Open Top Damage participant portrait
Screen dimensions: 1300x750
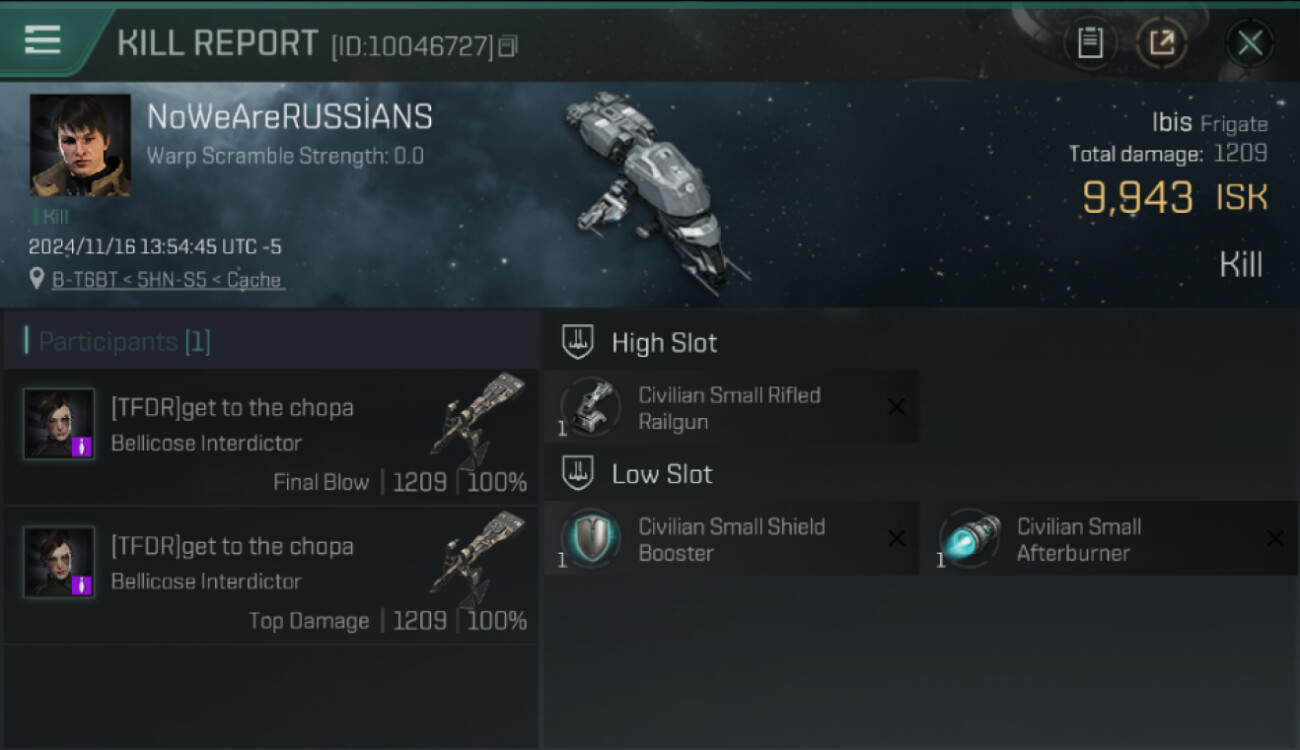coord(59,563)
